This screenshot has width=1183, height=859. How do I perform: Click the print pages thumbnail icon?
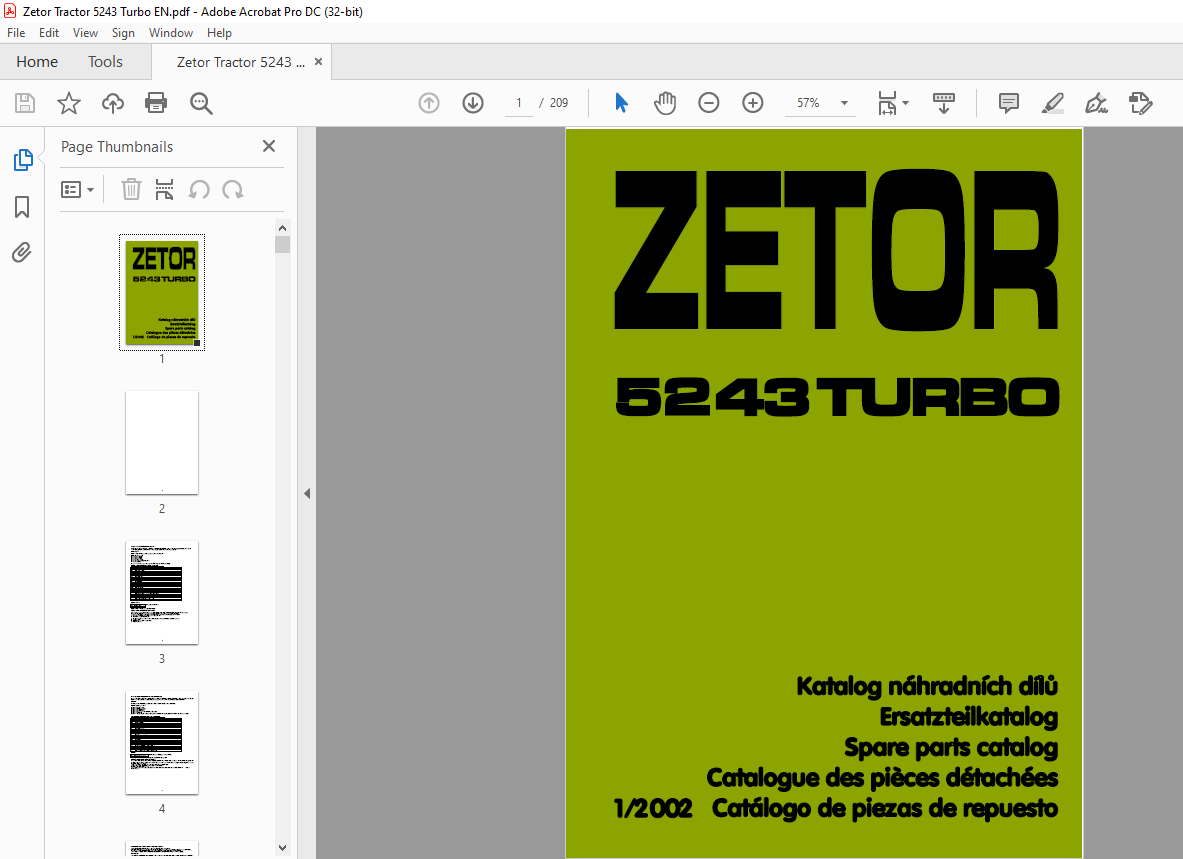point(164,189)
